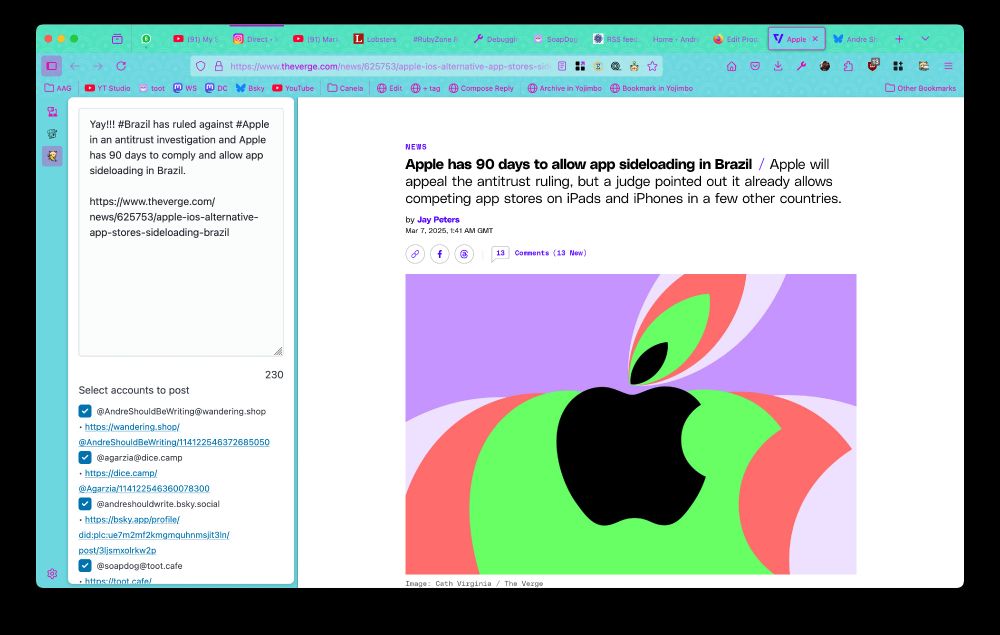
Task: Share the article with the Facebook icon
Action: tap(439, 254)
